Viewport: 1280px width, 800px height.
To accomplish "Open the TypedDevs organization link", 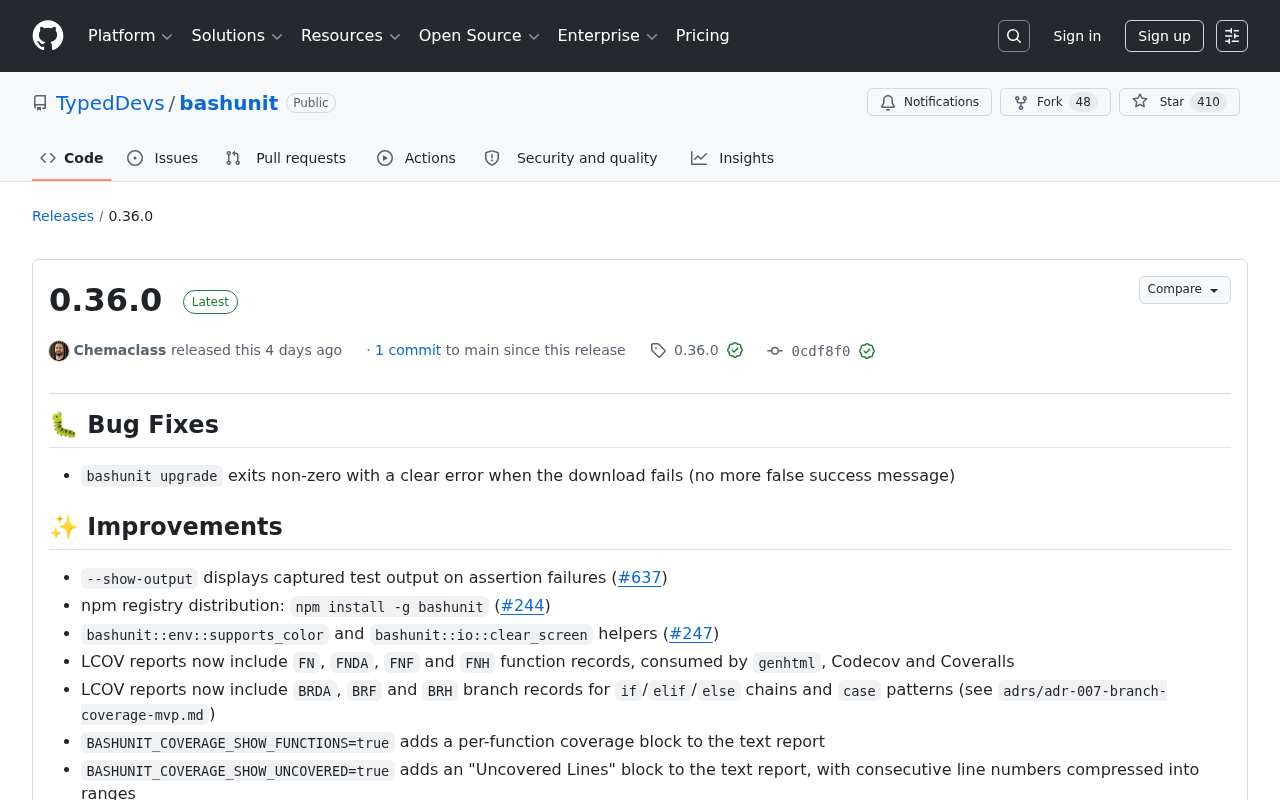I will (x=110, y=103).
